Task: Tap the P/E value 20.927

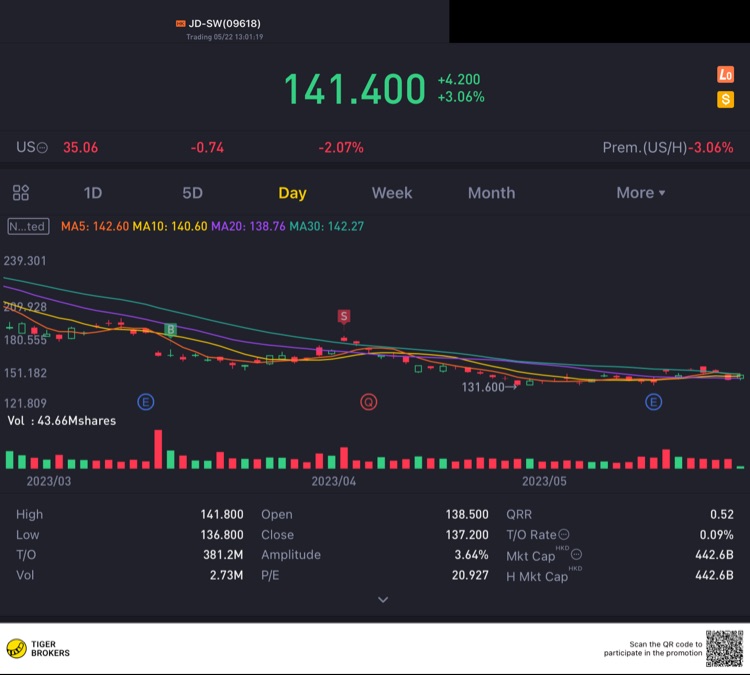Action: (470, 575)
